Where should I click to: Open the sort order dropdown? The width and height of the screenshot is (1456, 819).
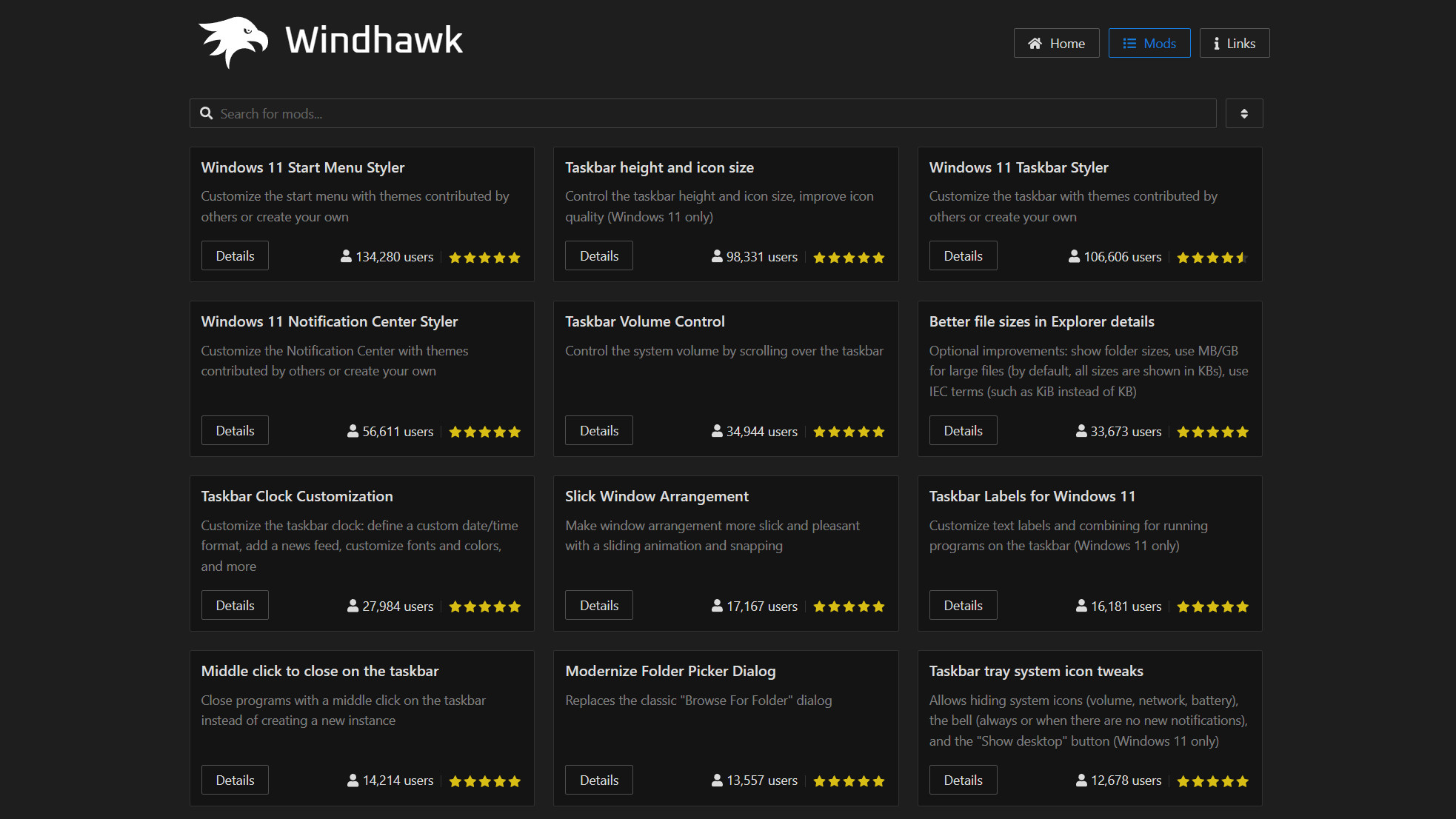coord(1244,113)
